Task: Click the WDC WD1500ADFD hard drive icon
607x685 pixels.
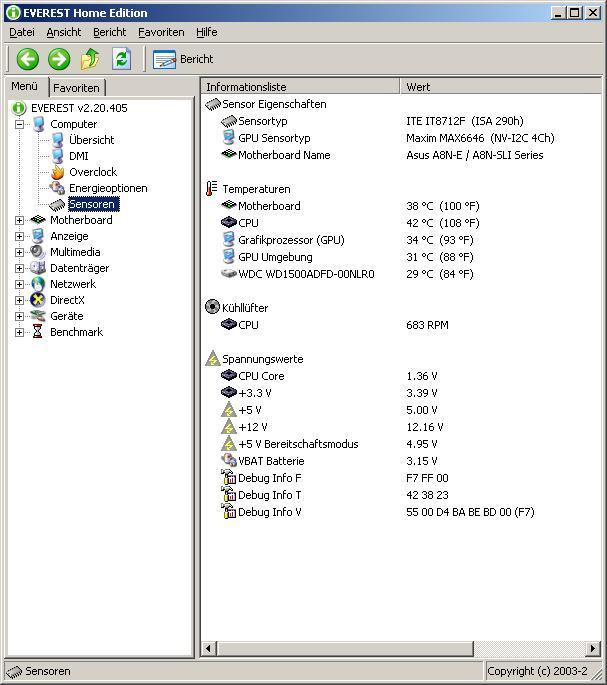Action: click(x=229, y=274)
